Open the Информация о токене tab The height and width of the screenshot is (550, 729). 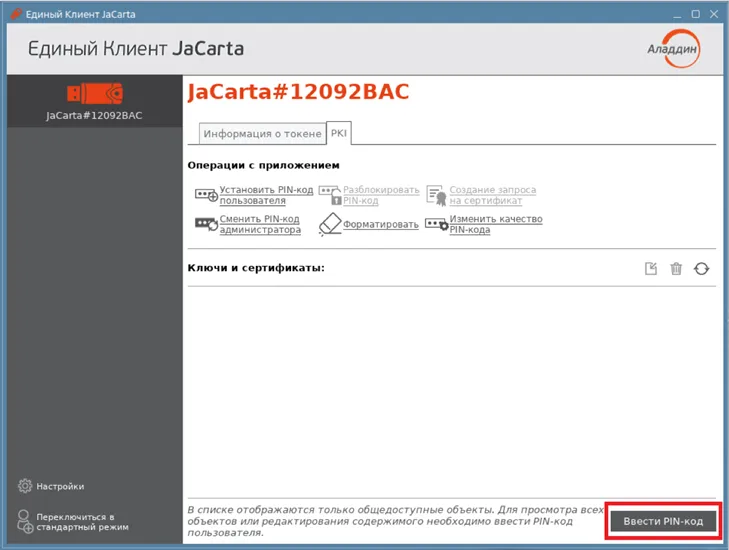[262, 134]
